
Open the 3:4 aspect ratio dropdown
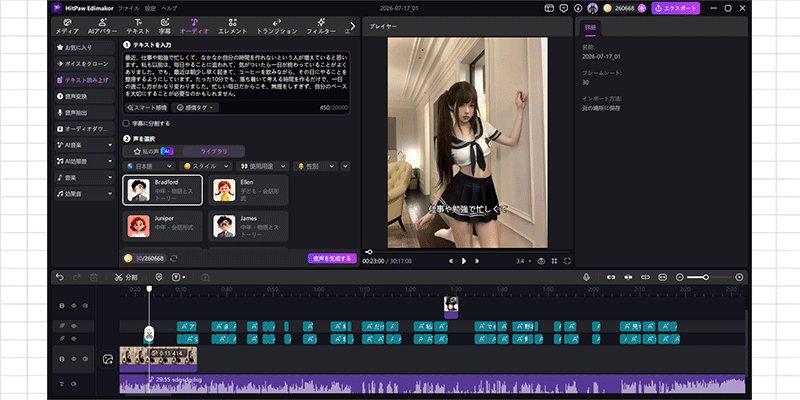[523, 261]
